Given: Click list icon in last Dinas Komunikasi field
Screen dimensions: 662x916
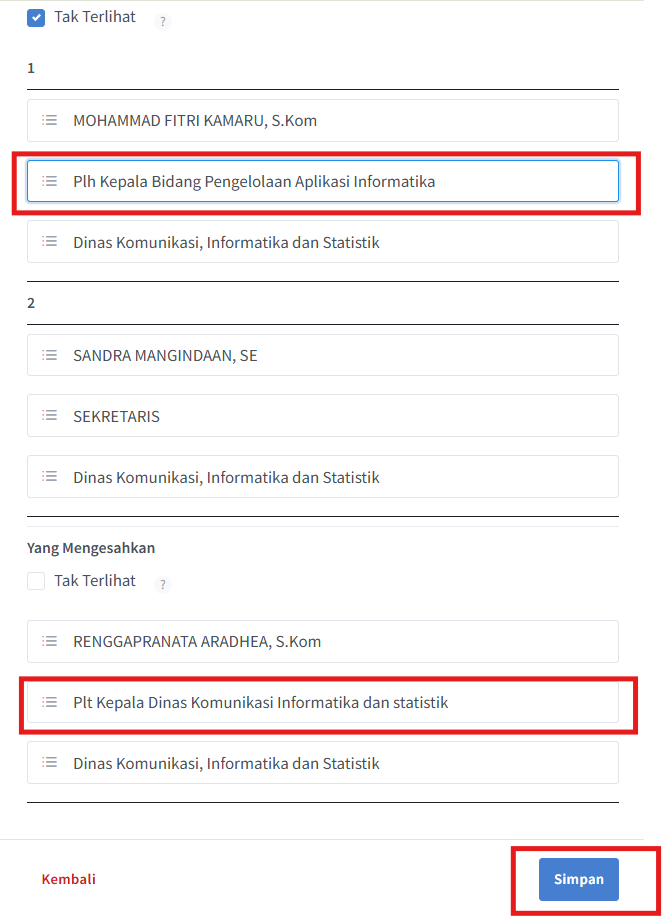Looking at the screenshot, I should point(49,763).
